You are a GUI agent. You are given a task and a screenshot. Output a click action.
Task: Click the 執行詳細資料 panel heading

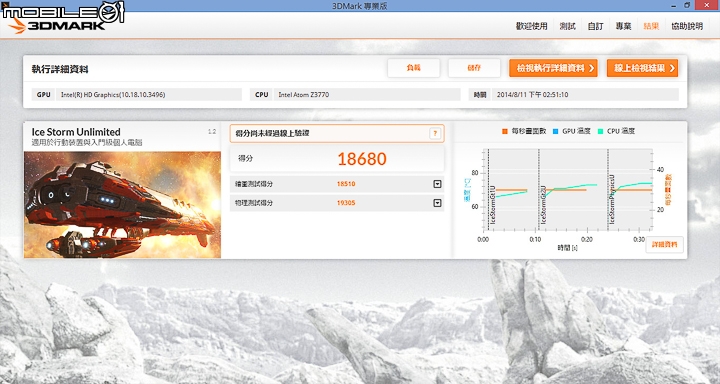click(x=60, y=69)
